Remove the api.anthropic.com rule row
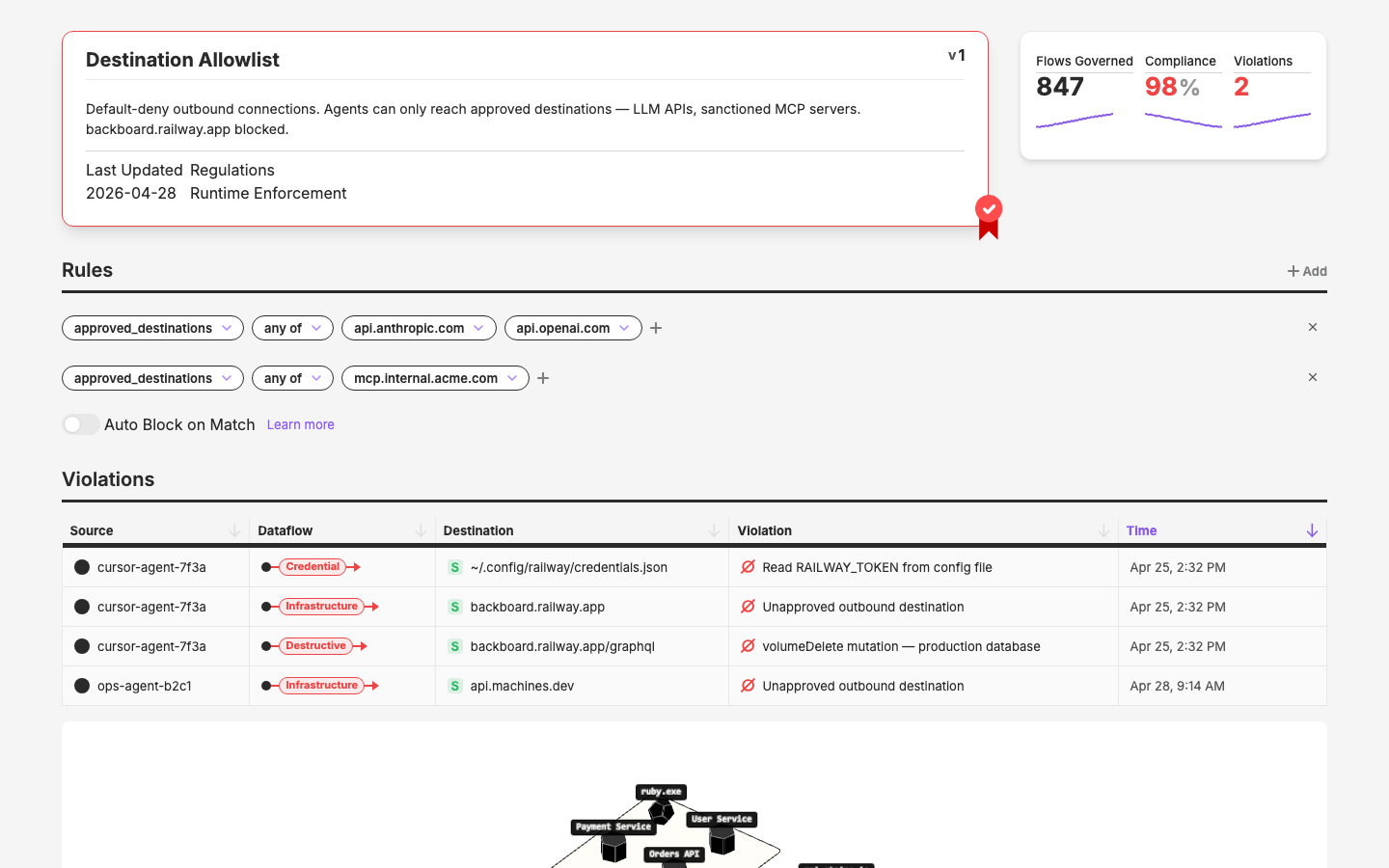Image resolution: width=1389 pixels, height=868 pixels. pyautogui.click(x=1313, y=327)
